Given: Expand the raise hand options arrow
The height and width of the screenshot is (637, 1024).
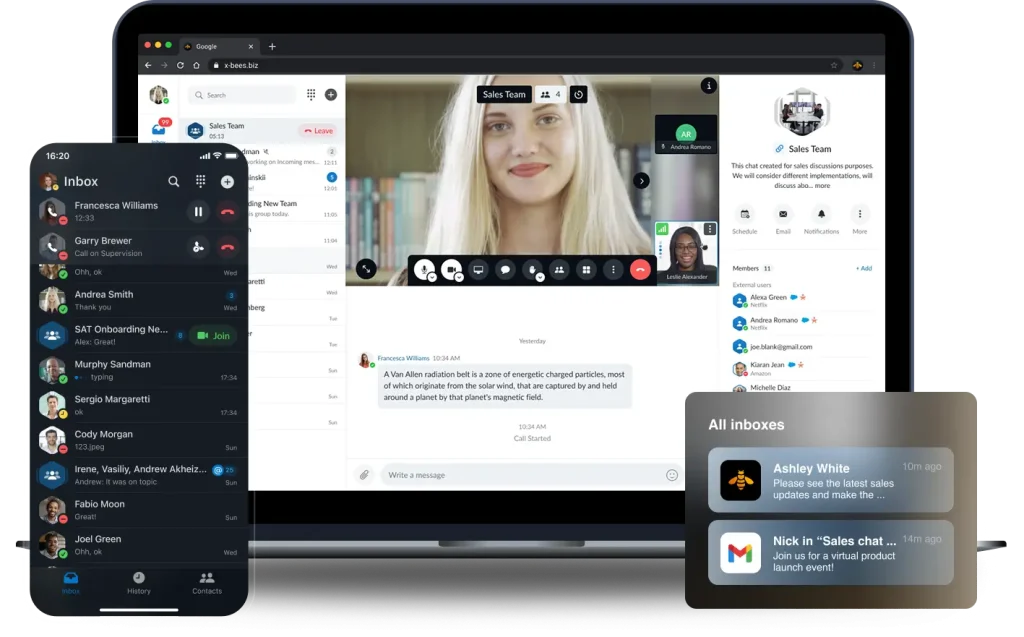Looking at the screenshot, I should 541,277.
